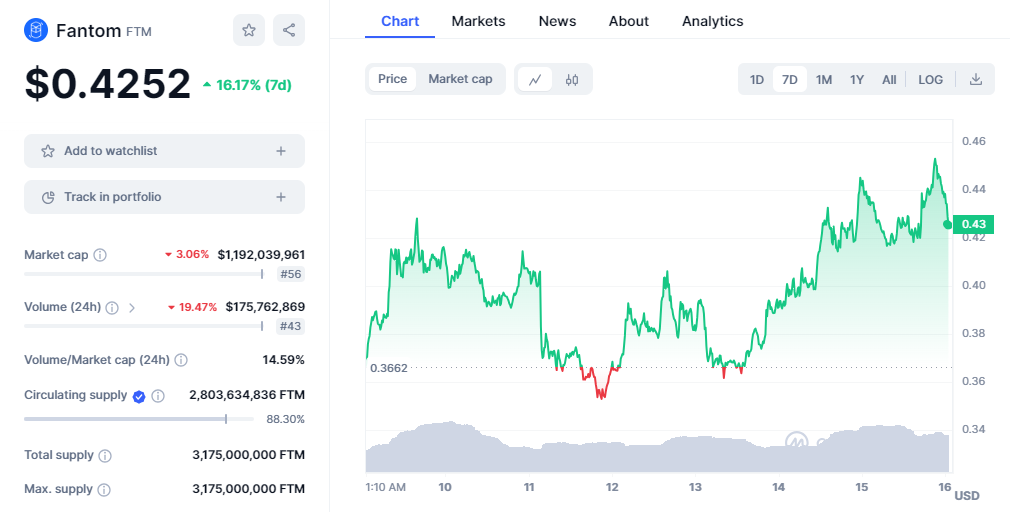Set chart range to 1M

[824, 80]
